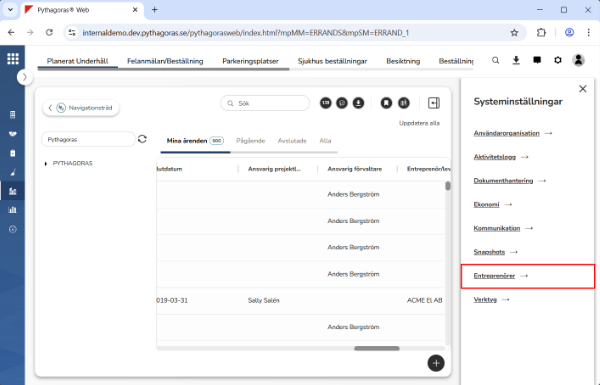
Task: Click the Sally Selén cell
Action: (264, 300)
